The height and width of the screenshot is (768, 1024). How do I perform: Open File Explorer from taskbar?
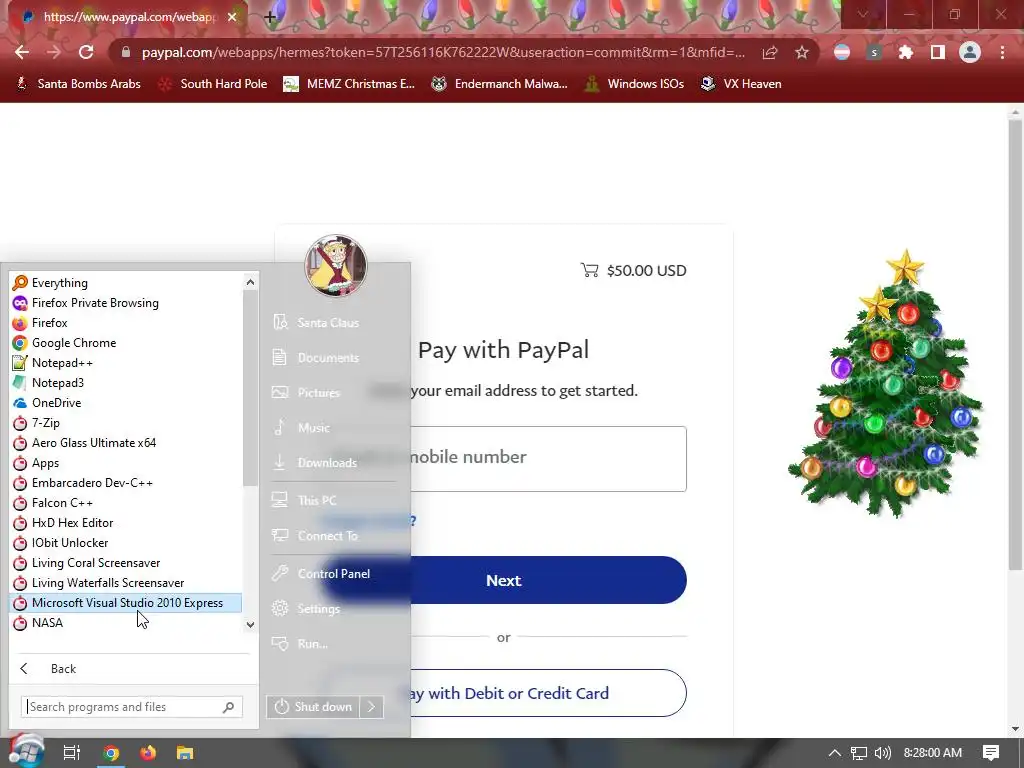pyautogui.click(x=185, y=753)
